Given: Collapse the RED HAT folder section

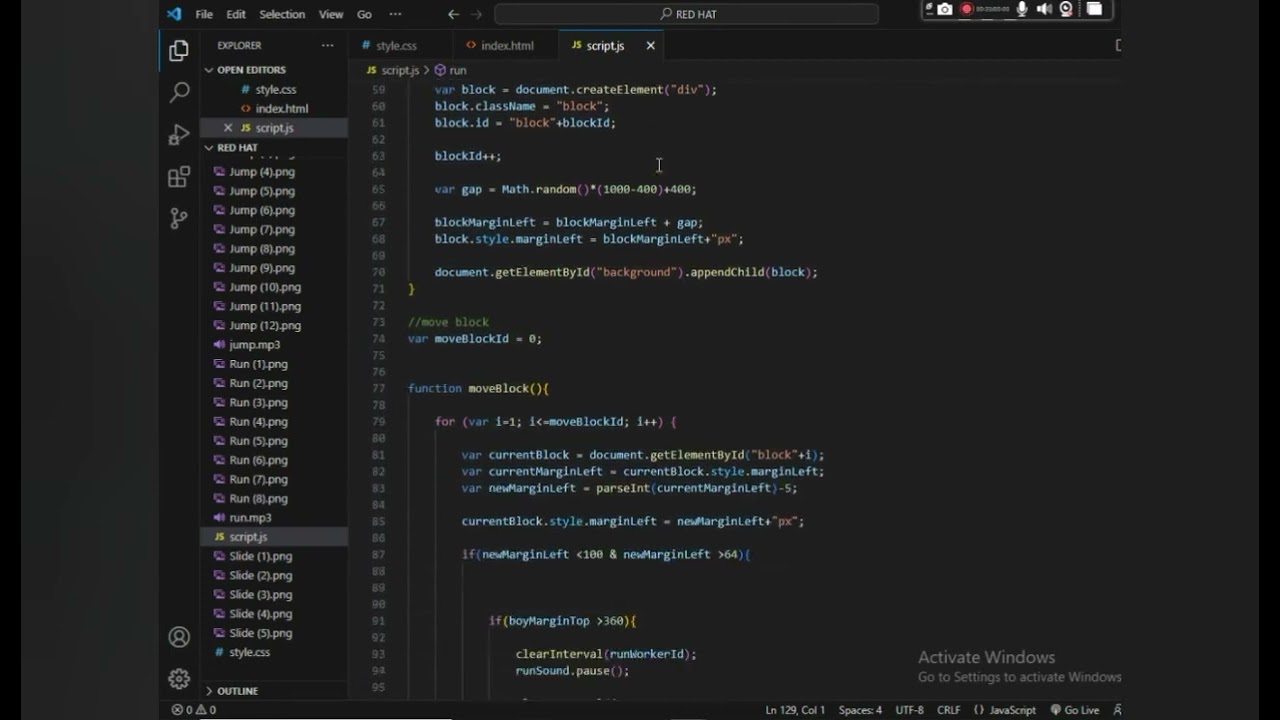Looking at the screenshot, I should tap(274, 148).
